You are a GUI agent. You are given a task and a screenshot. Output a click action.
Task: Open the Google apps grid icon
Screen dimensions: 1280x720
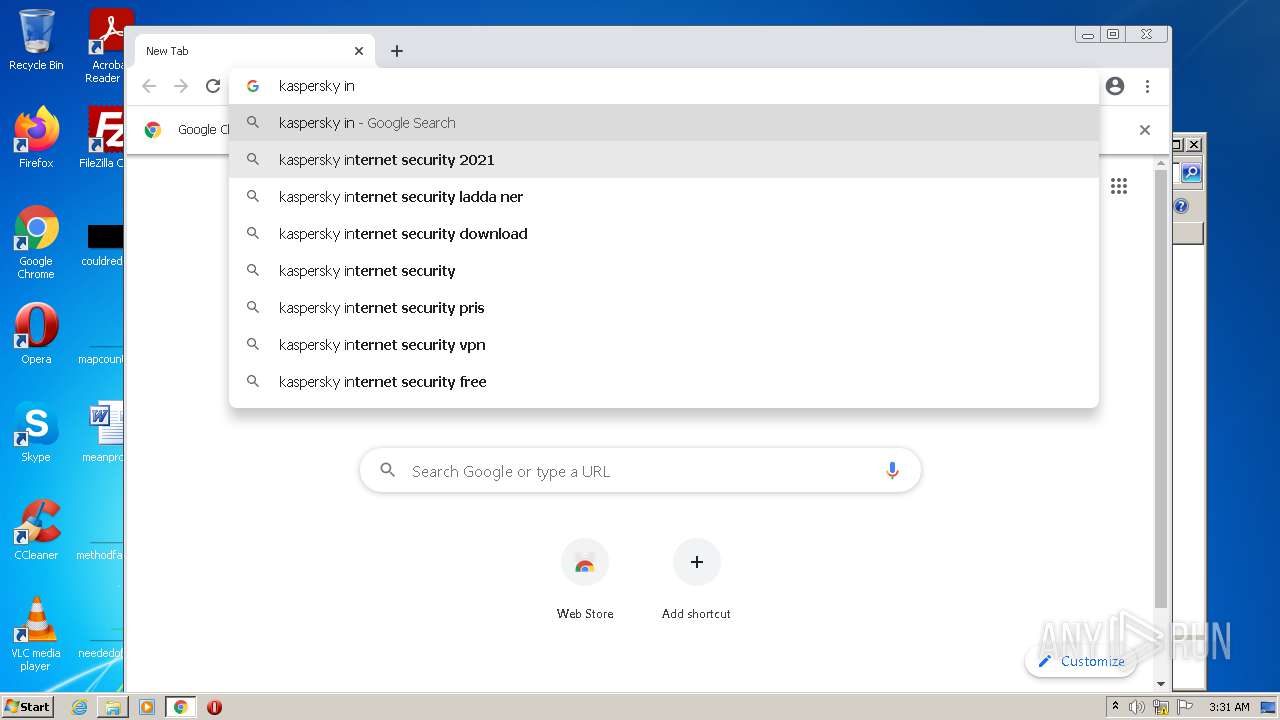pos(1119,186)
